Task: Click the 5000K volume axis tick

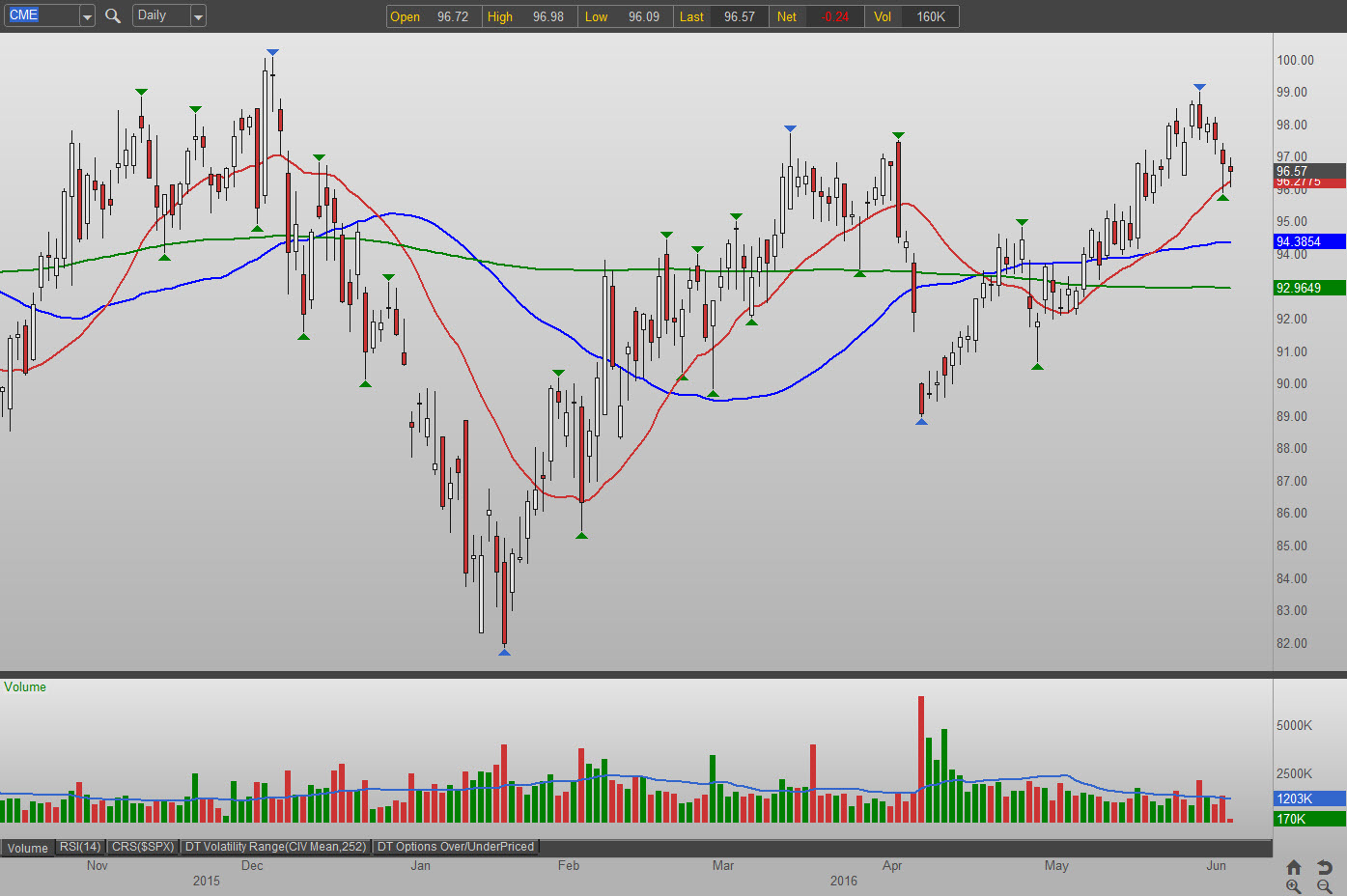Action: 1294,725
